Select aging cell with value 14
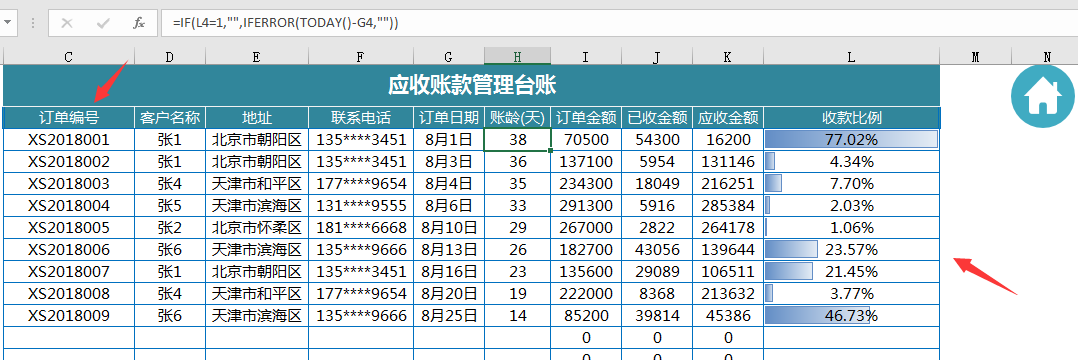 [x=517, y=315]
